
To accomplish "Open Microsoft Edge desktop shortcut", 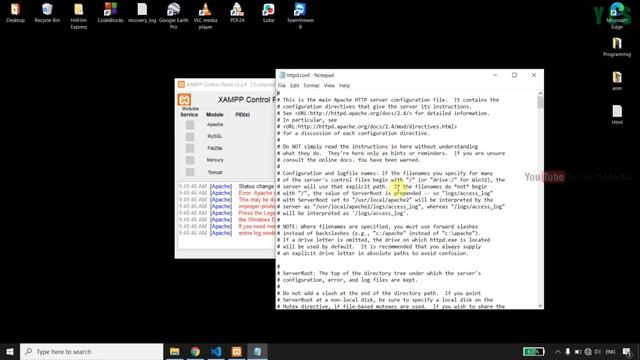I will 617,16.
